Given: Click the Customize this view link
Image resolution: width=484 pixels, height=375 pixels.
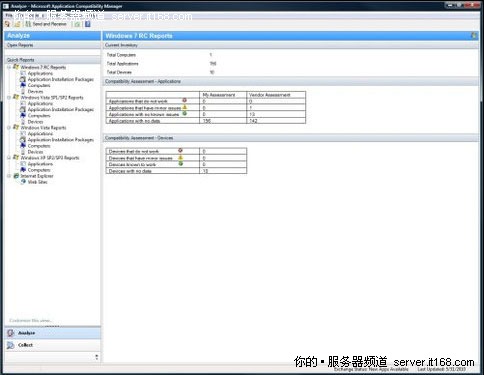Looking at the screenshot, I should 31,321.
